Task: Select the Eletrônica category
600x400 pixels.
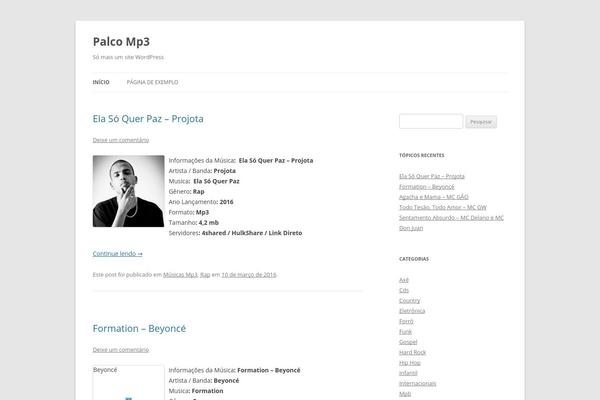Action: coord(412,311)
